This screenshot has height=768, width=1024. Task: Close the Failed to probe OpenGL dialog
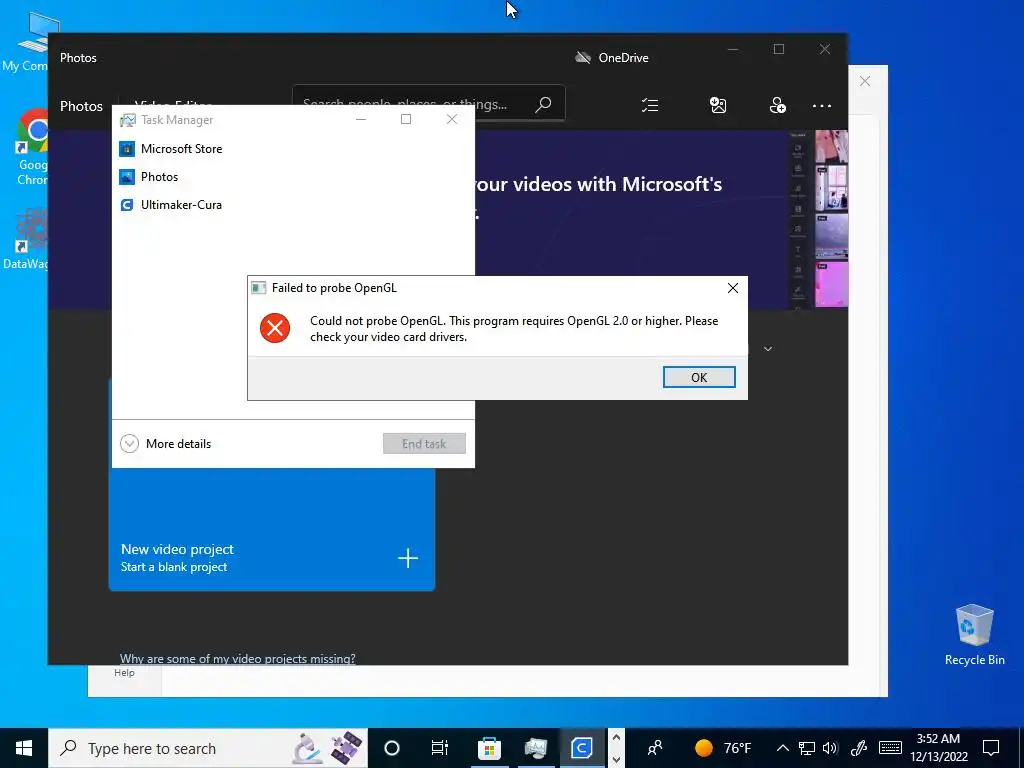733,288
